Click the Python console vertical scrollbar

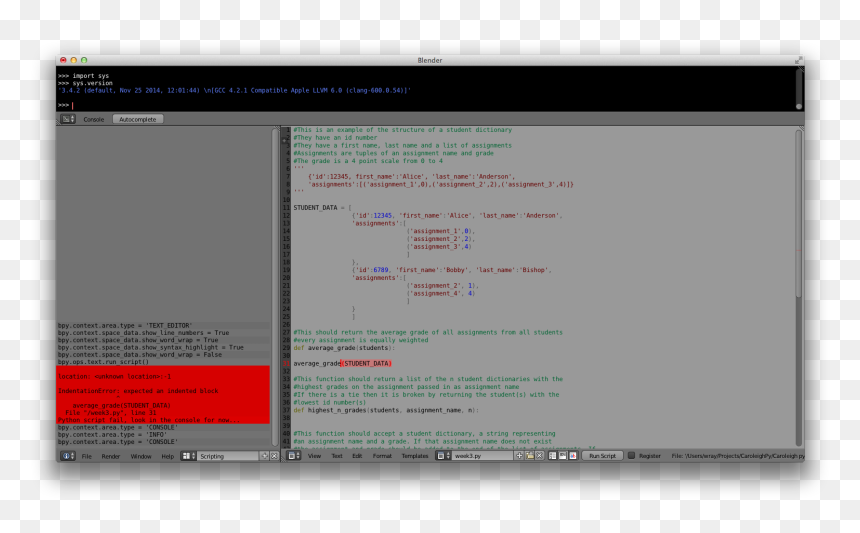[x=799, y=88]
